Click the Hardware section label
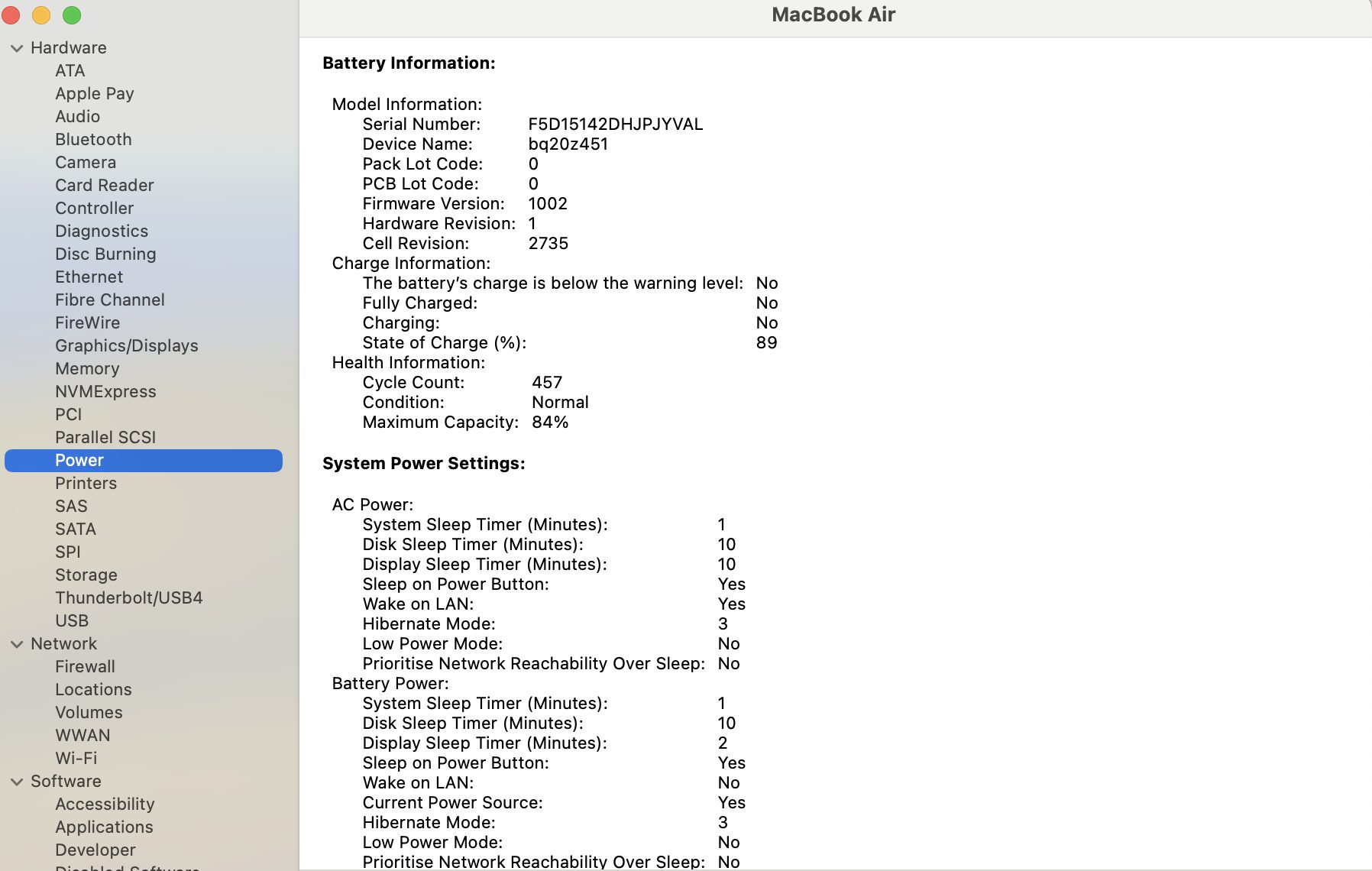Screen dimensions: 1372x871 click(x=68, y=47)
